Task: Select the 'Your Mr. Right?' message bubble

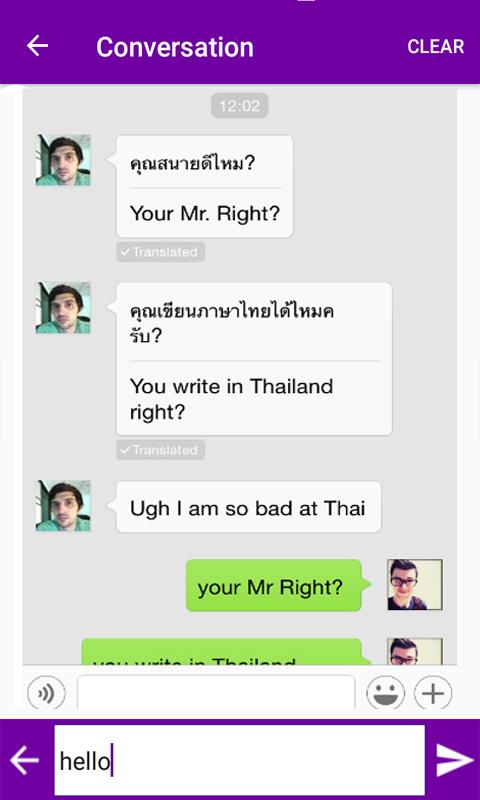Action: 205,186
